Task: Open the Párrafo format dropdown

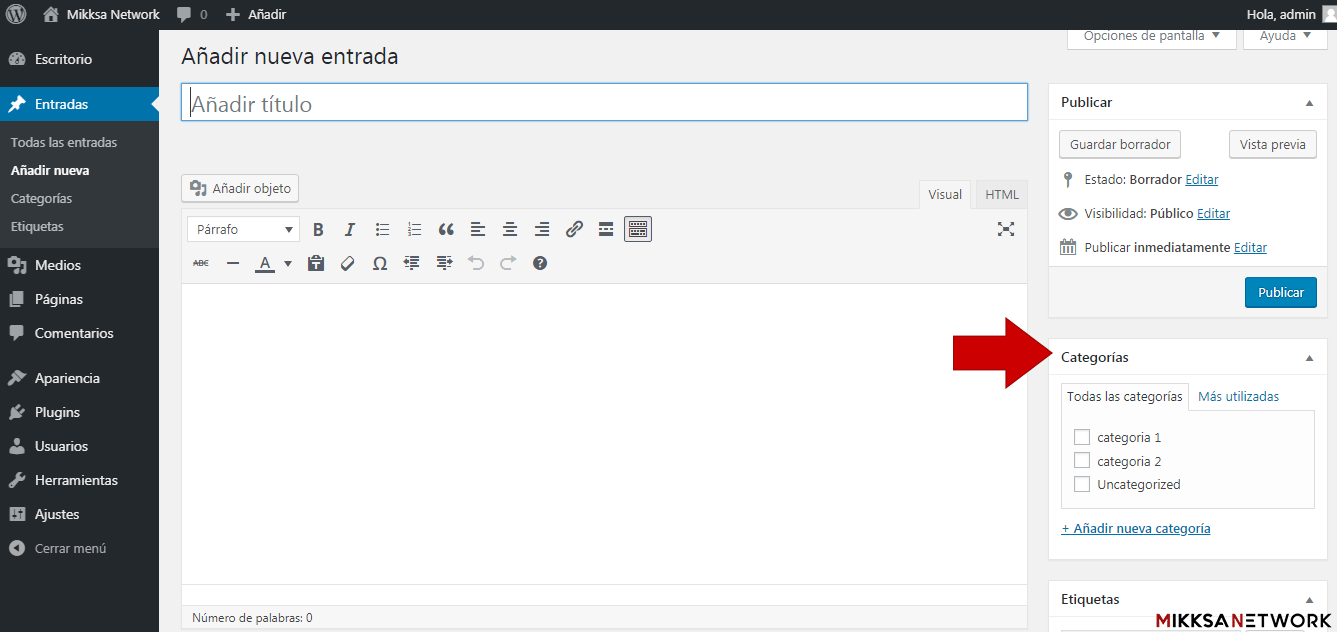Action: click(x=243, y=230)
